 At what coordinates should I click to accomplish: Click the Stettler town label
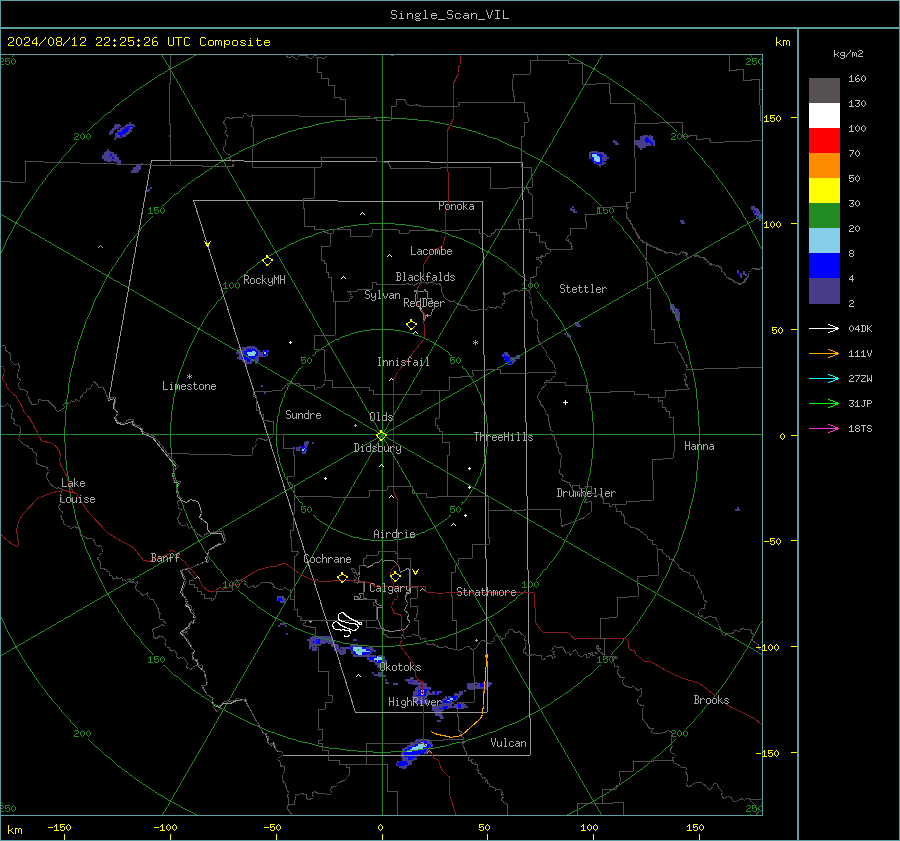pos(583,289)
